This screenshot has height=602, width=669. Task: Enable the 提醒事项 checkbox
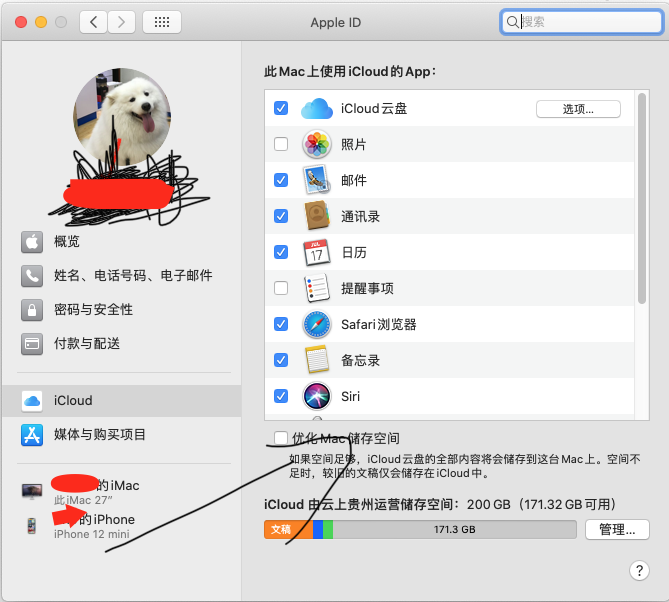(281, 288)
